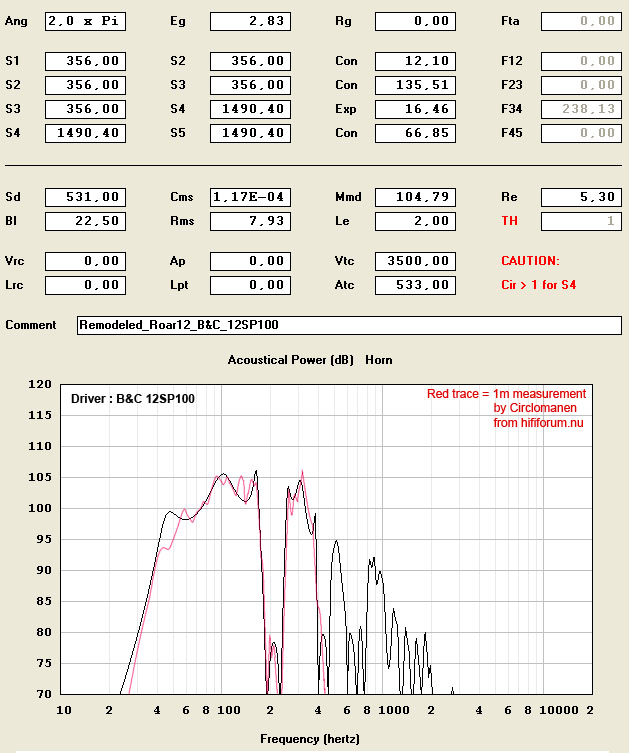The height and width of the screenshot is (753, 629).
Task: Click the Exp field showing 16,46
Action: [415, 109]
